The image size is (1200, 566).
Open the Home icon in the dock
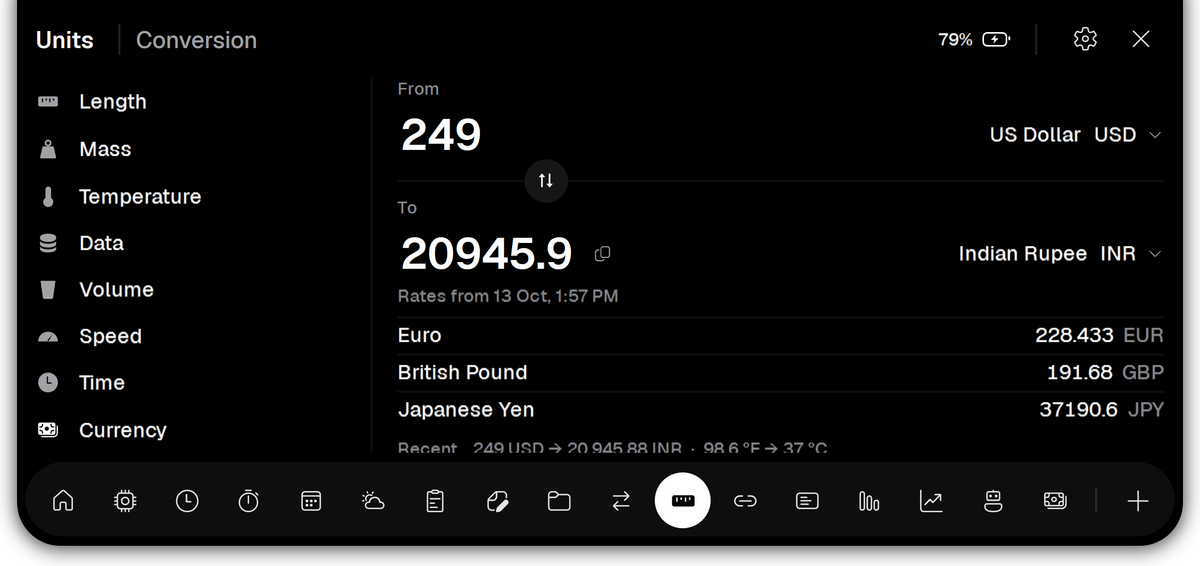pyautogui.click(x=63, y=501)
